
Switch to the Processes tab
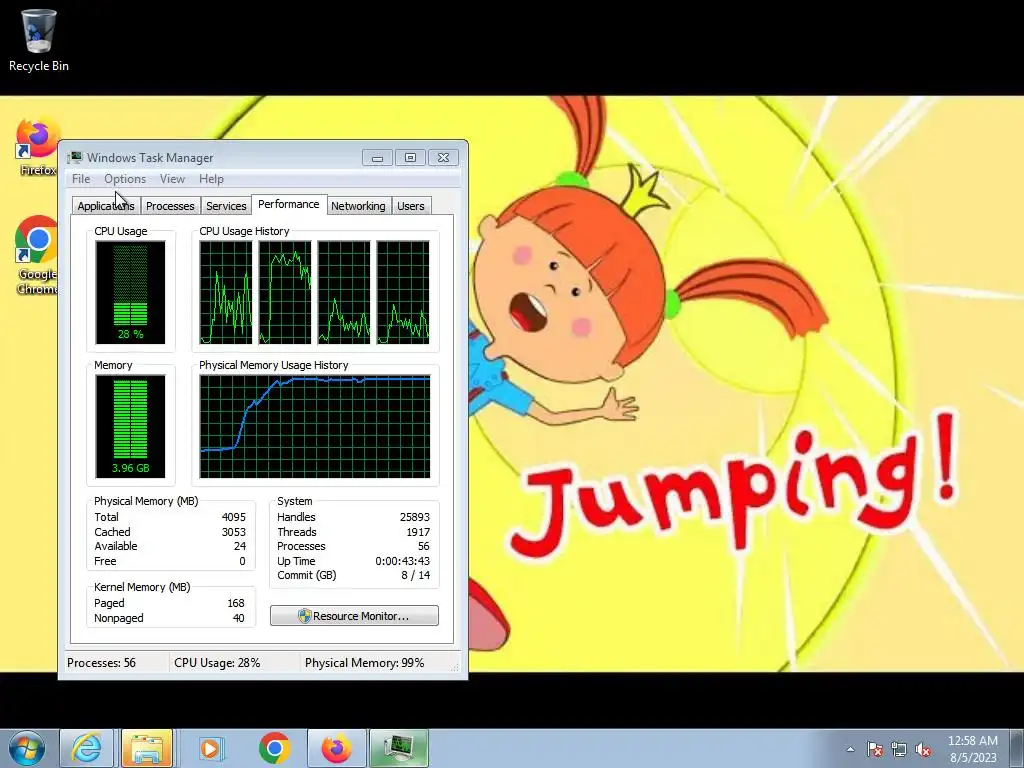170,206
